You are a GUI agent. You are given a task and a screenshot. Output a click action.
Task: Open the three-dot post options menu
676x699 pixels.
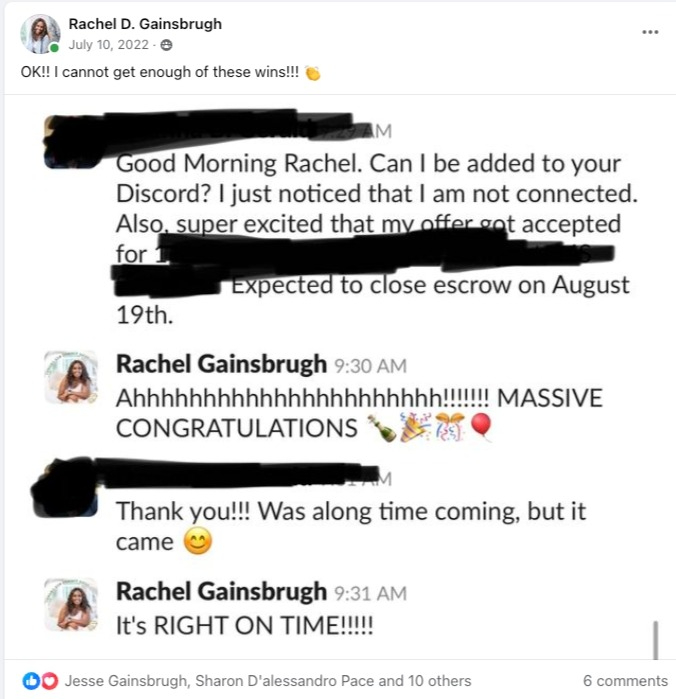[650, 32]
